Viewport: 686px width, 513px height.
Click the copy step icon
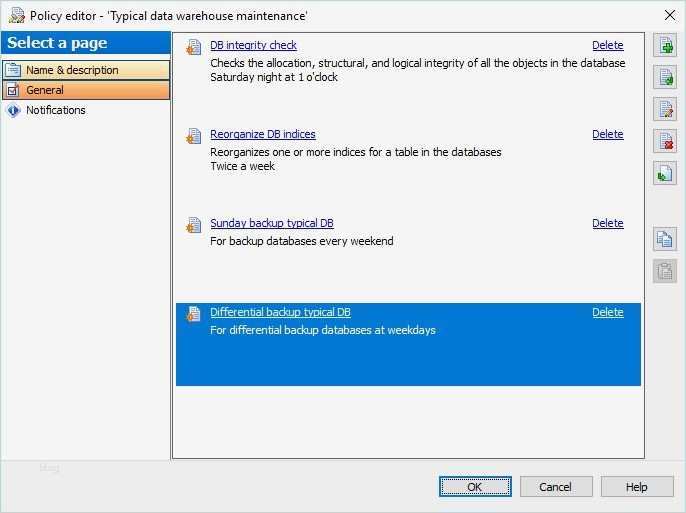click(665, 239)
